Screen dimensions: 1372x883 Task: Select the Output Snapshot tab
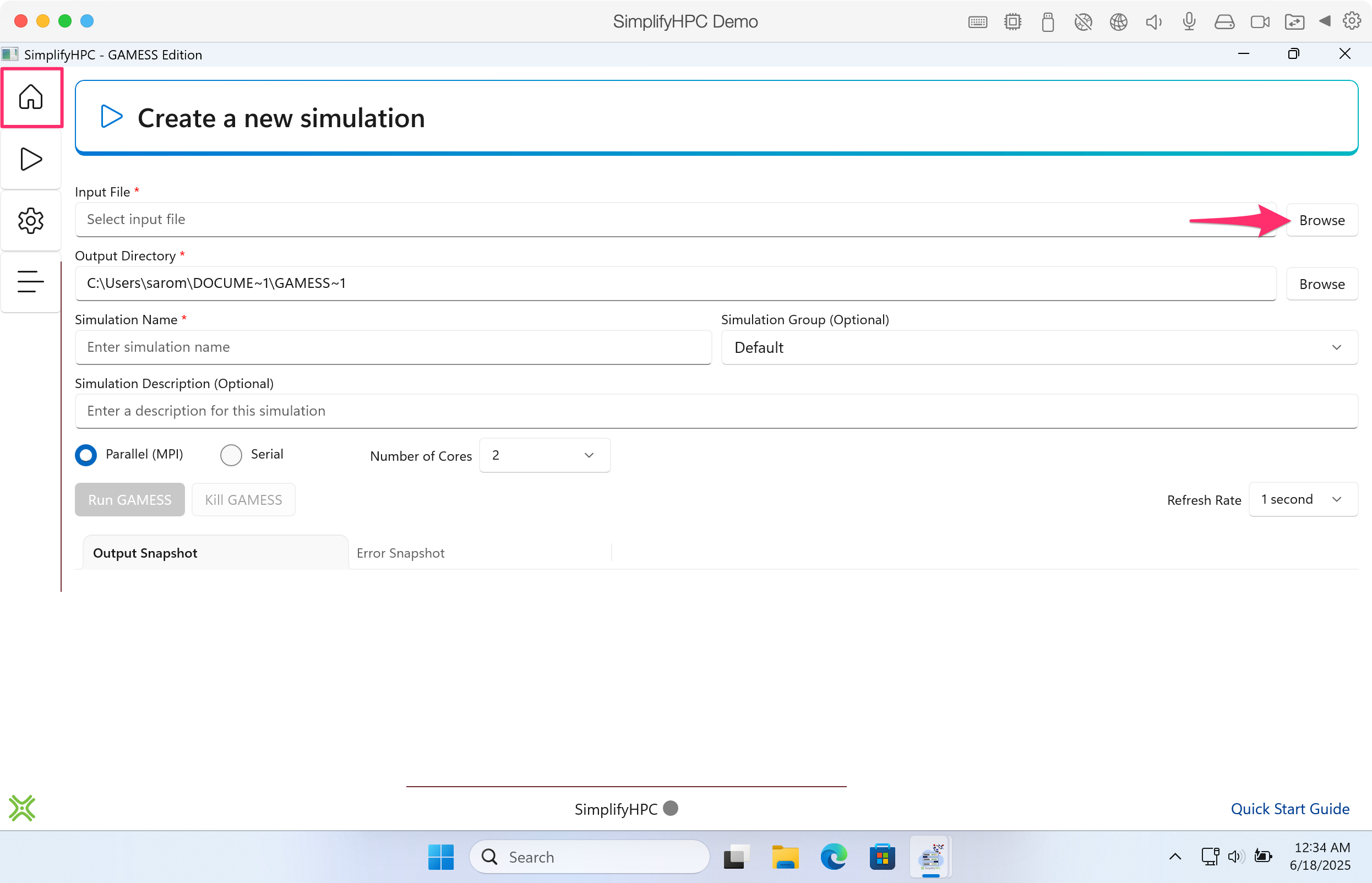pyautogui.click(x=145, y=553)
